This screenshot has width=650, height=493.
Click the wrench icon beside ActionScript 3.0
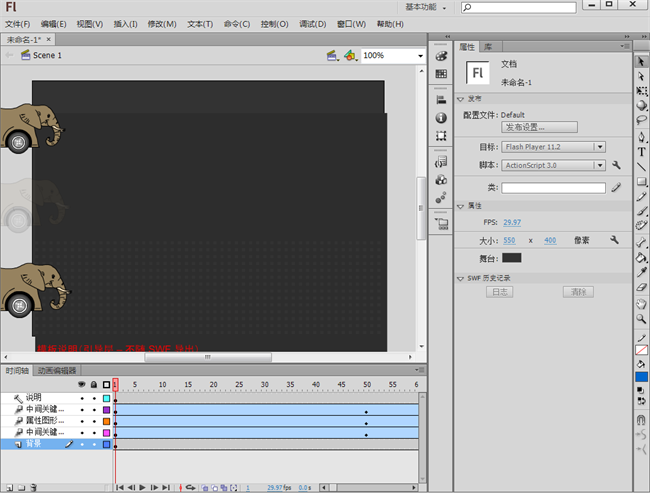click(616, 165)
